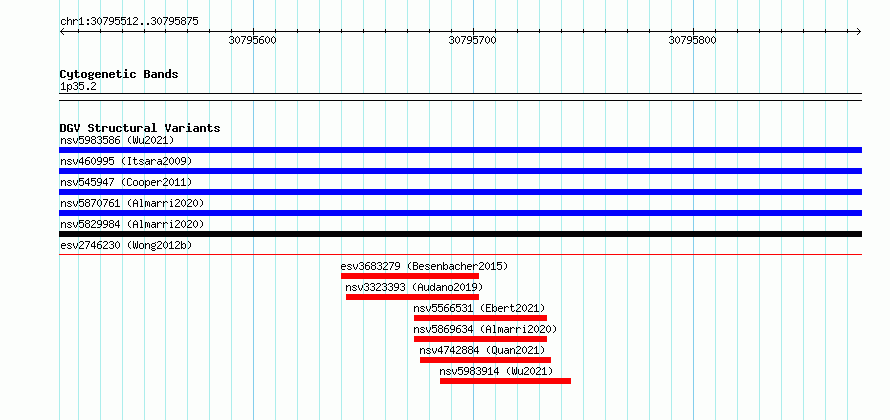Viewport: 890px width, 420px height.
Task: Click the nsv4742884 (Quan2021) label
Action: point(482,350)
